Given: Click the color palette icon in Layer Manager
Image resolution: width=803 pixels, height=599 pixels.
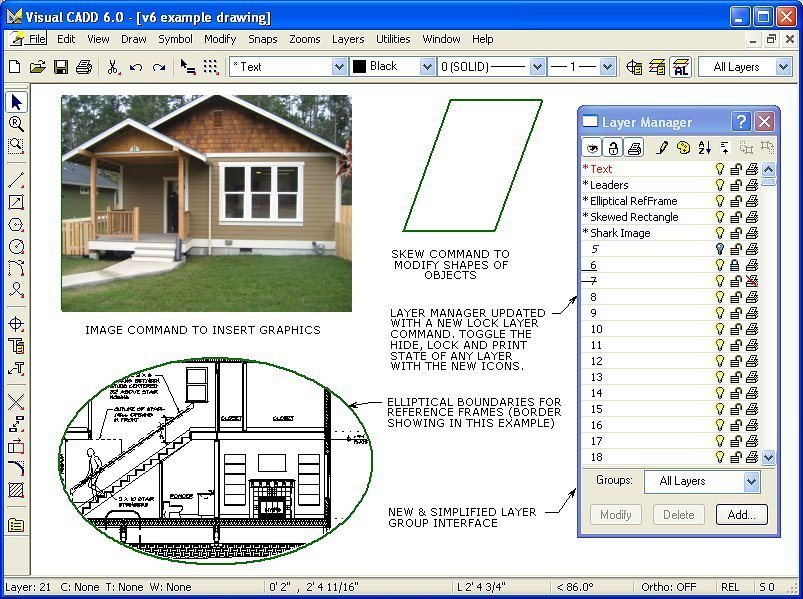Looking at the screenshot, I should coord(683,148).
